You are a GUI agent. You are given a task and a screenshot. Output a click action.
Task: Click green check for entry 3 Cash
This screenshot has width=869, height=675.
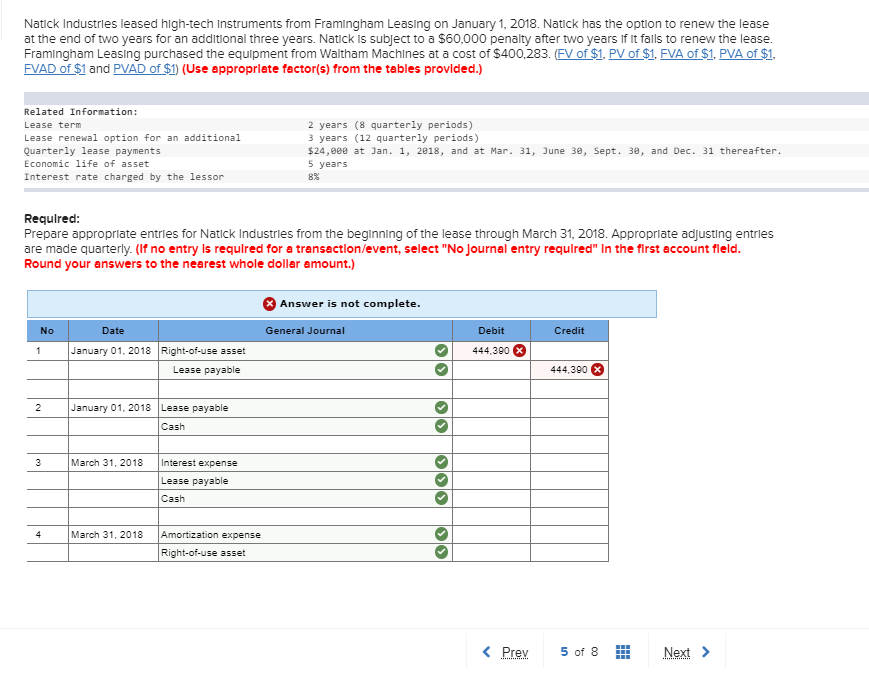tap(441, 498)
